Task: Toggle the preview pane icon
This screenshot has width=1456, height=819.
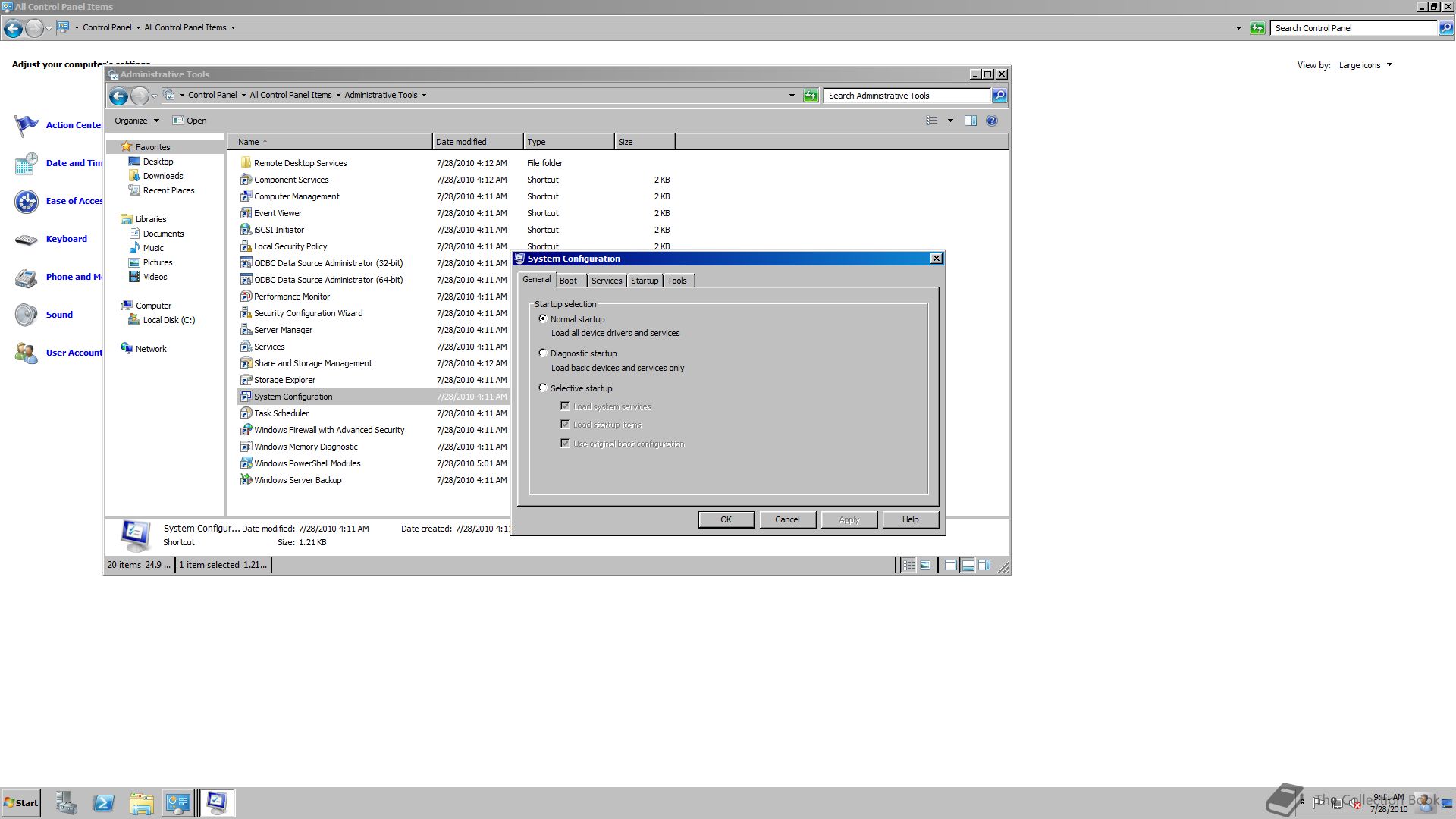Action: (x=970, y=121)
